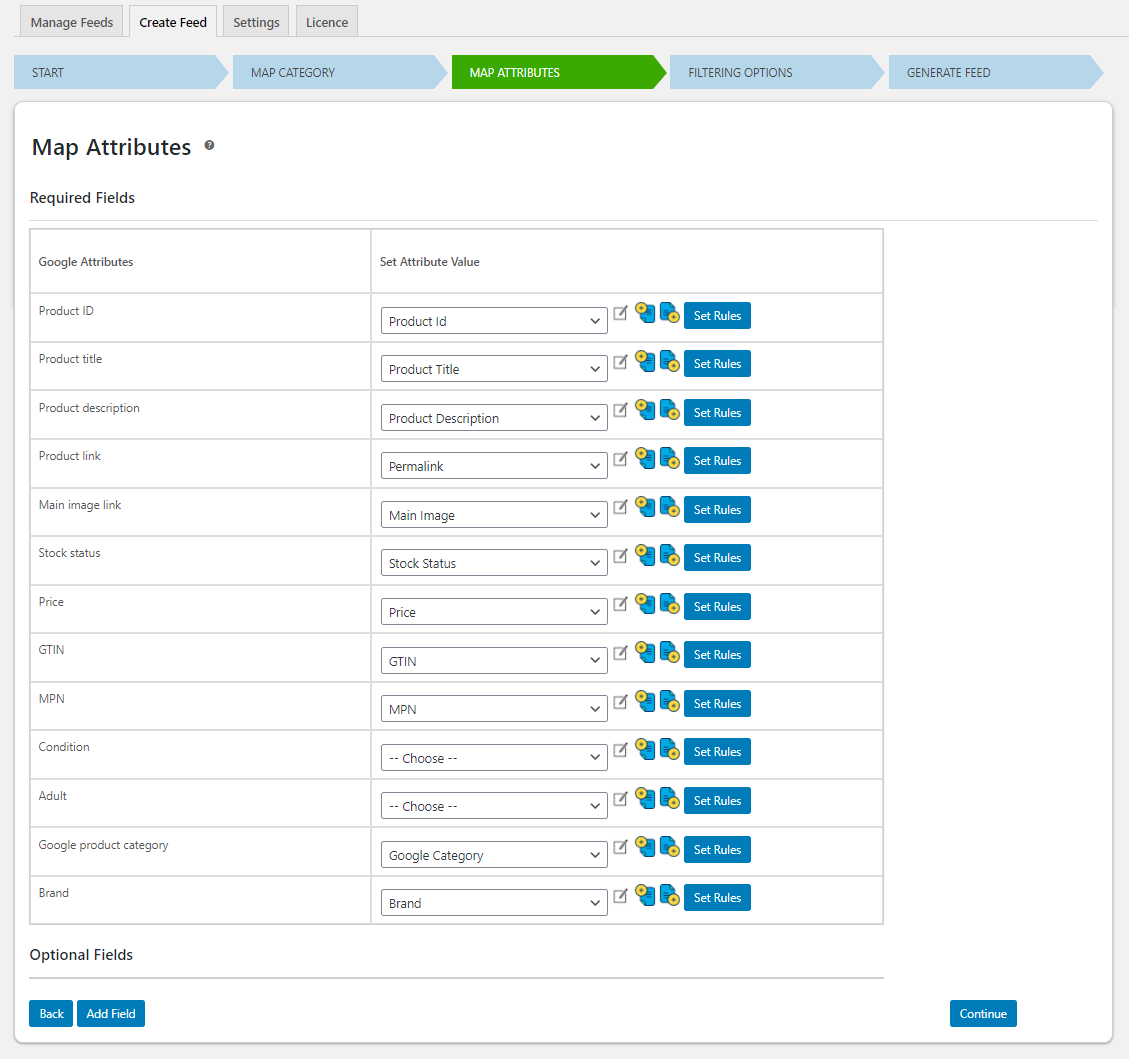Click the suffix icon next to Price attribute
Screen dimensions: 1129x1059
[x=670, y=604]
